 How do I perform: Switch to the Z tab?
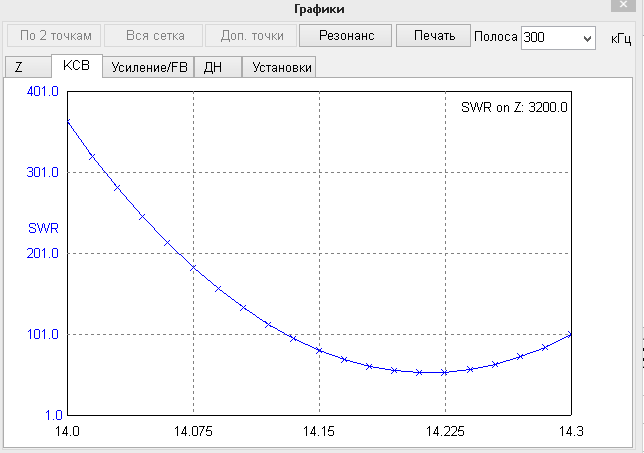click(x=21, y=68)
